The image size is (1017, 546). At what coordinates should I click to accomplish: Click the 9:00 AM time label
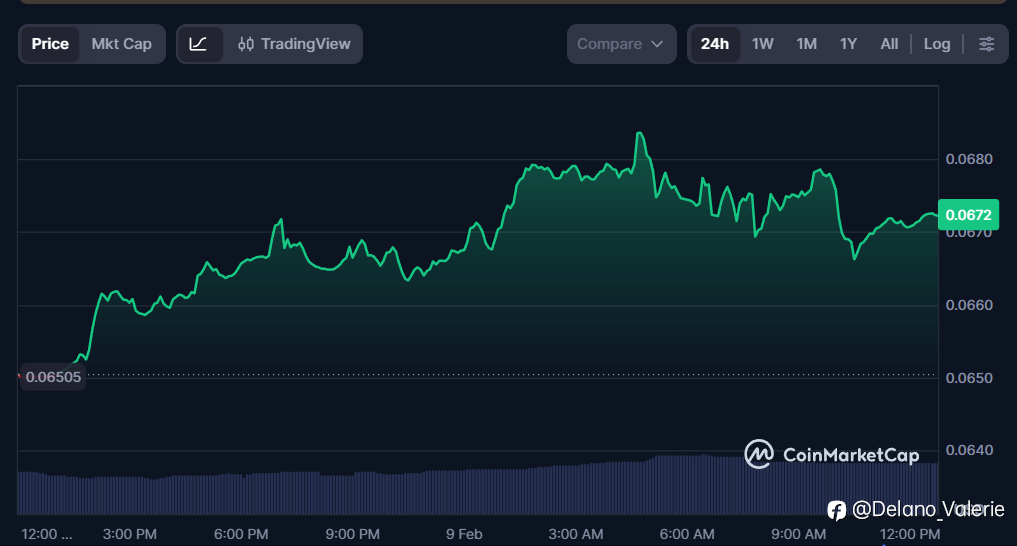pyautogui.click(x=798, y=534)
